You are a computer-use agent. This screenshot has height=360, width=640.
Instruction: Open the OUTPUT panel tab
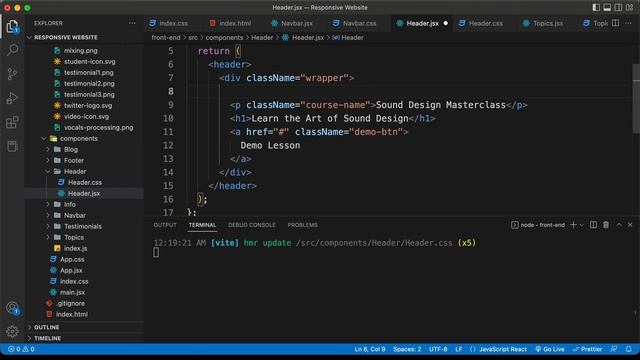point(165,225)
